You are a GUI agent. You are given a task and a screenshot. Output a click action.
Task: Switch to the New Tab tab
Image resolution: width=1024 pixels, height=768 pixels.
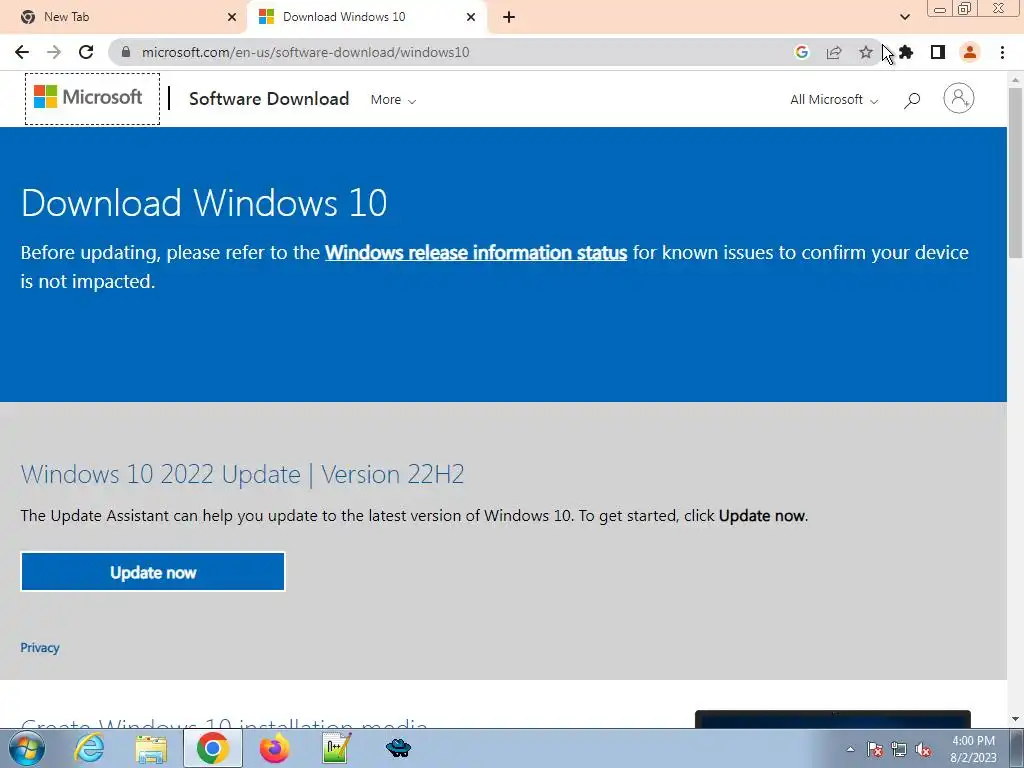tap(124, 17)
